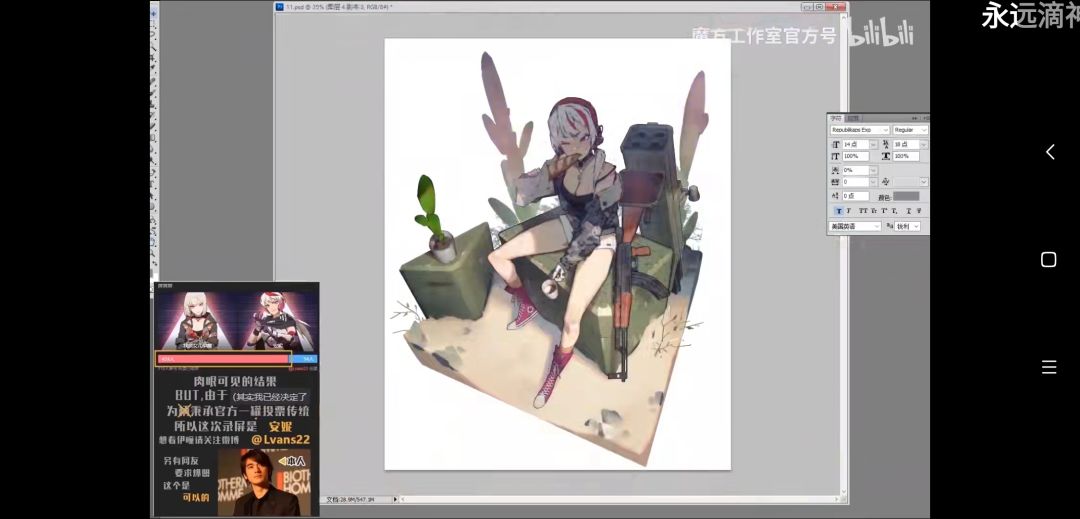
Task: Open the status bar info arrow menu
Action: point(395,499)
